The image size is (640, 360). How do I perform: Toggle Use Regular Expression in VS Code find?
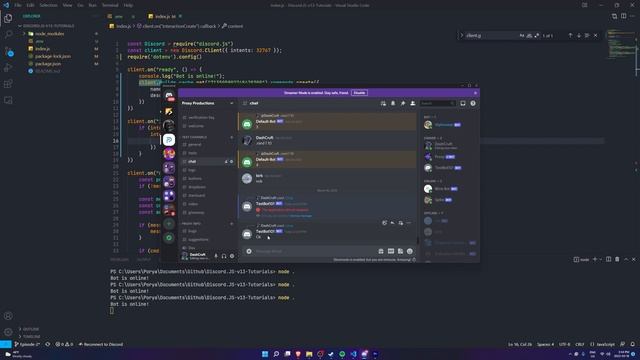coord(536,36)
